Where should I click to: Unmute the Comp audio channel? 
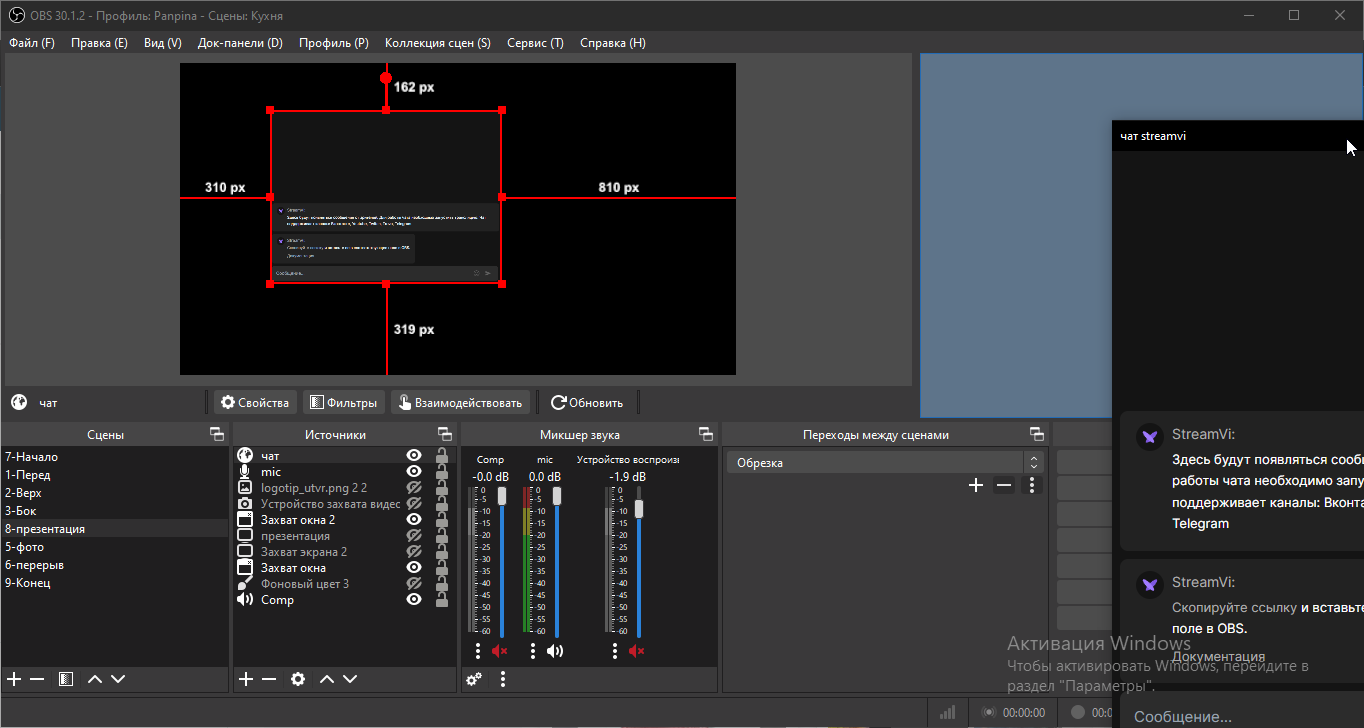(x=500, y=651)
